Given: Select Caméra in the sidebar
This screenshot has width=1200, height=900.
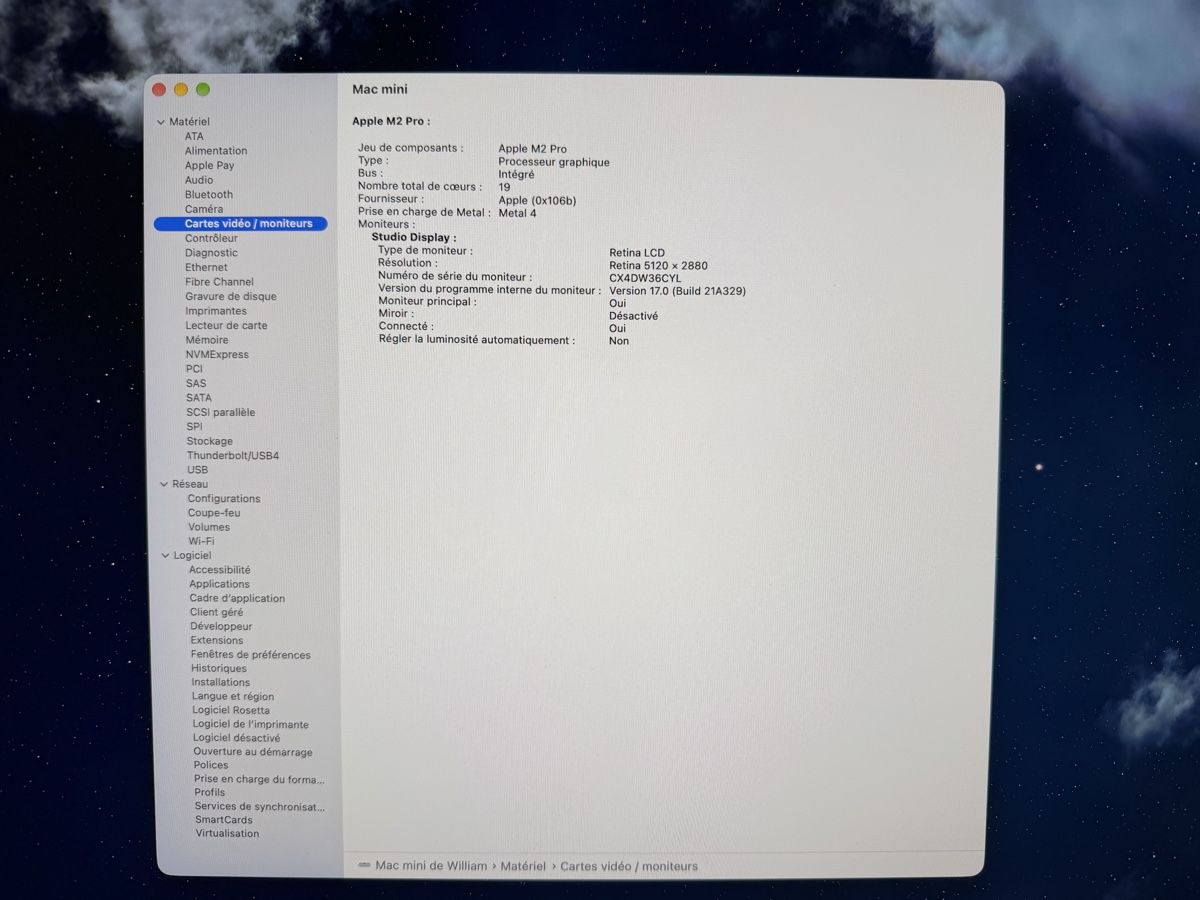Looking at the screenshot, I should pyautogui.click(x=204, y=209).
